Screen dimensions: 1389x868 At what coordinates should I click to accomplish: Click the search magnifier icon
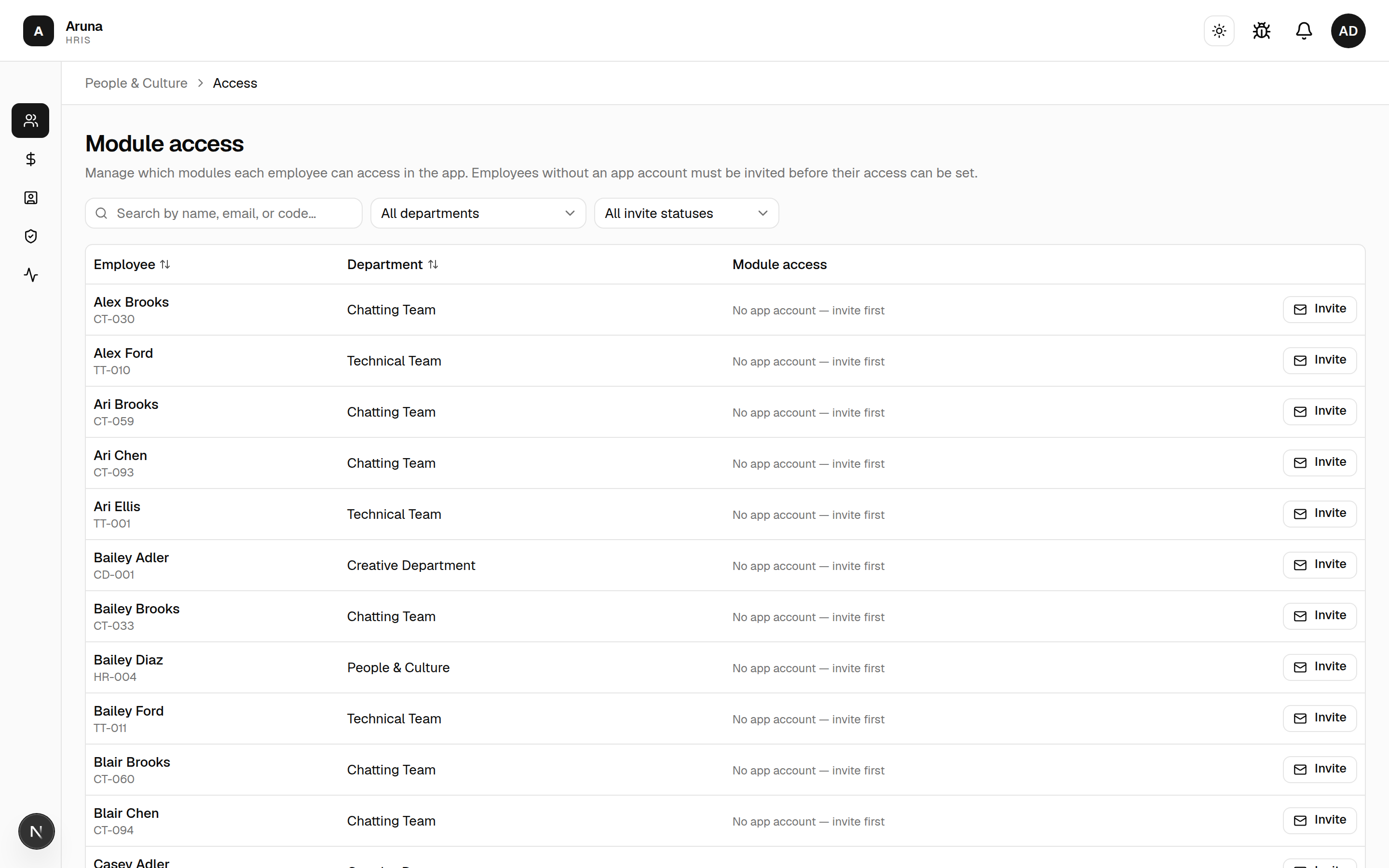(x=102, y=214)
